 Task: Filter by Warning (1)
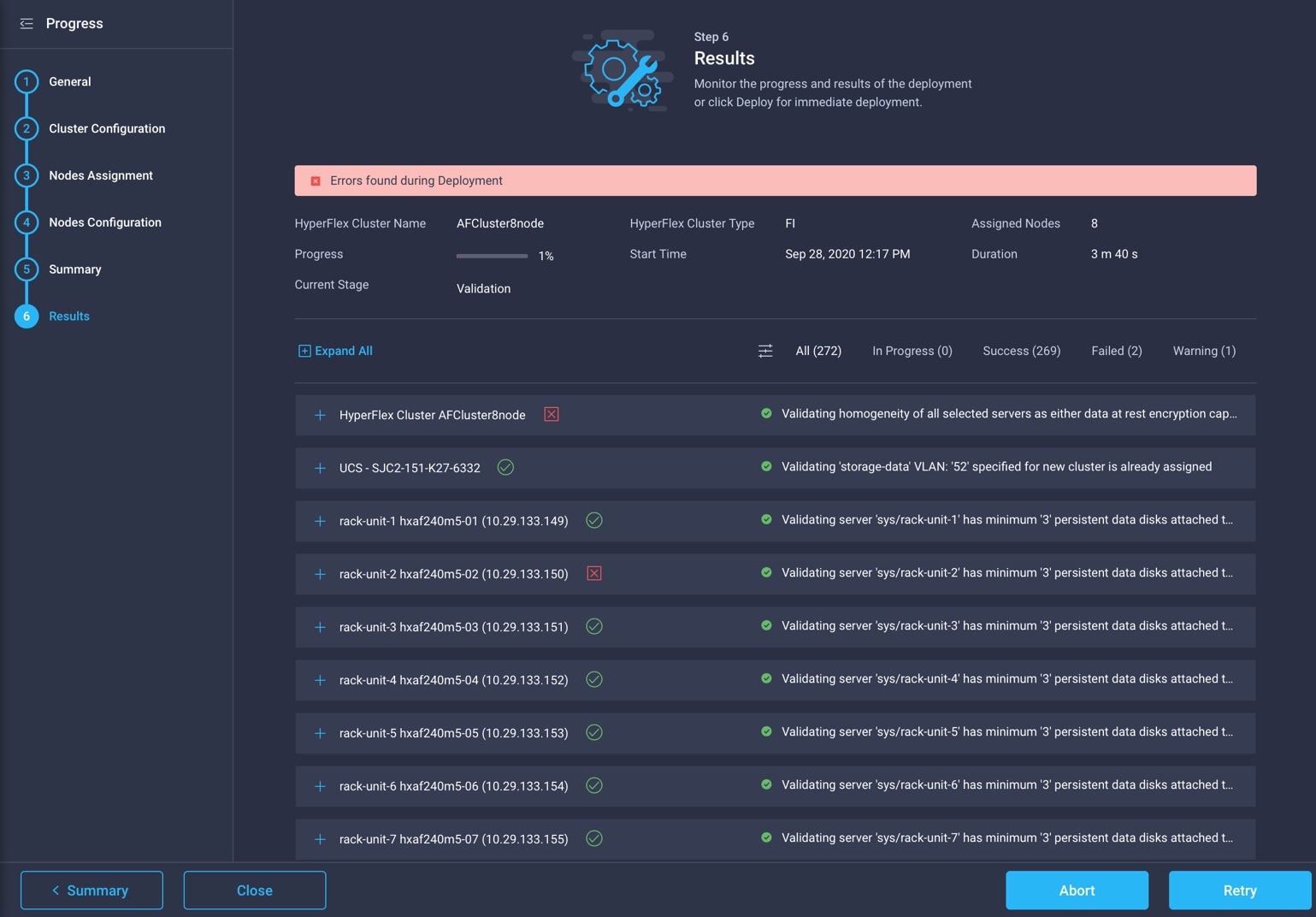[1204, 351]
